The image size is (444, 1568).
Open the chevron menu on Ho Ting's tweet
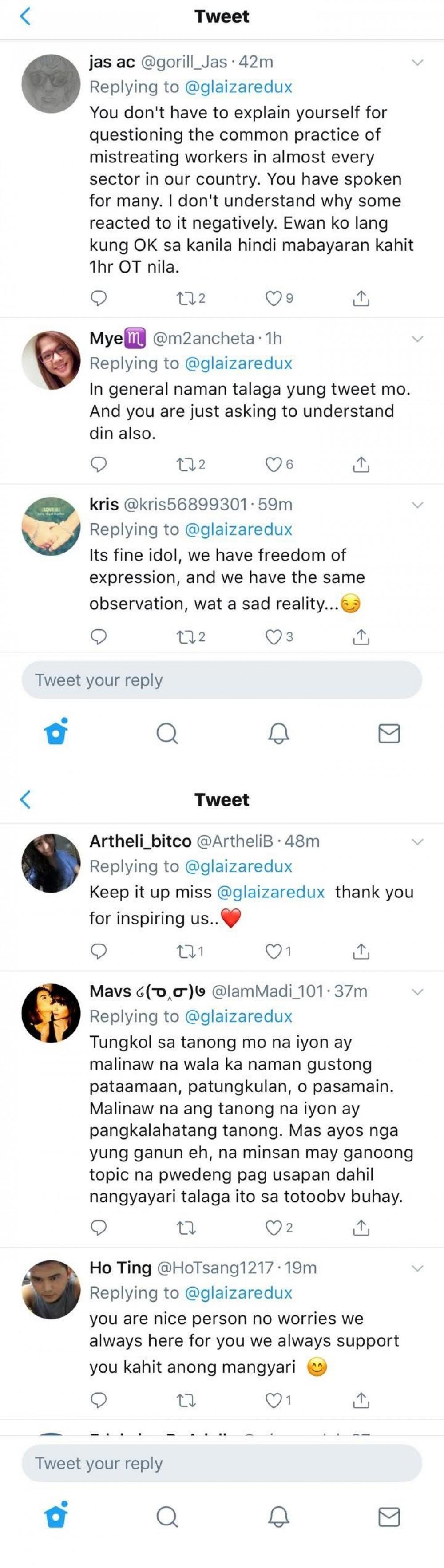tap(417, 1268)
